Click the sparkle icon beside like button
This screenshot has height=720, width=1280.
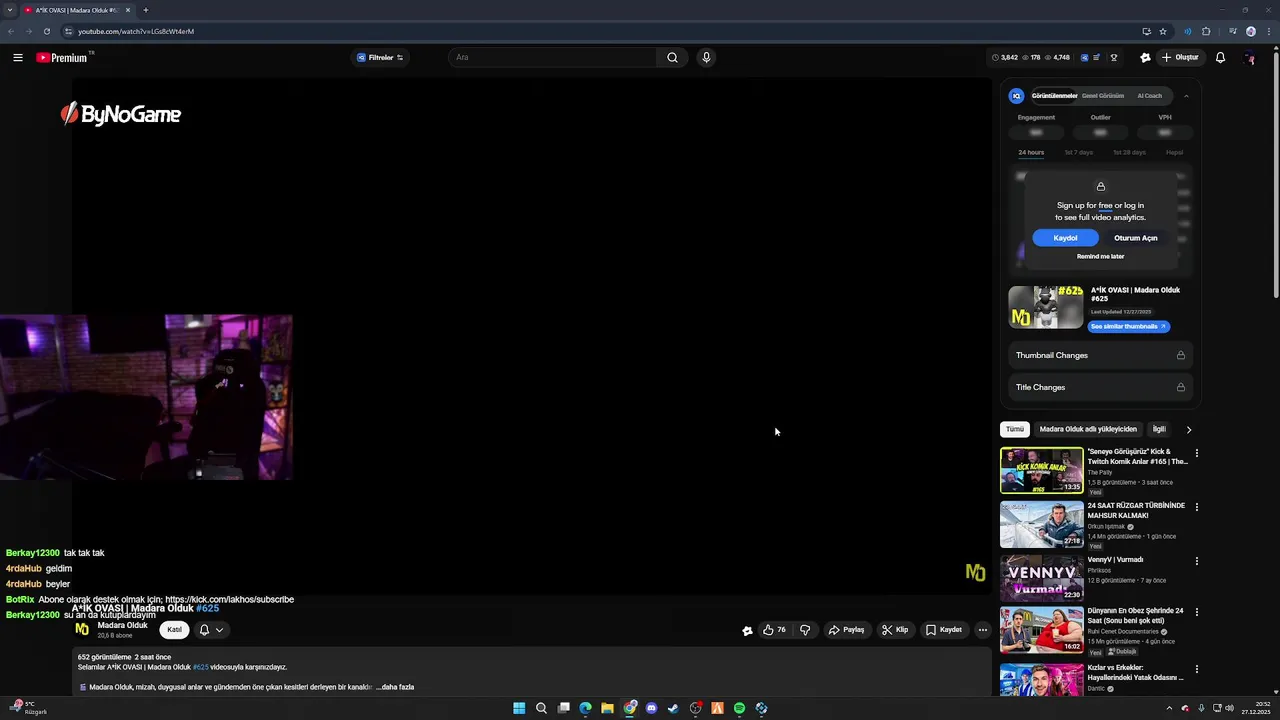pyautogui.click(x=747, y=631)
